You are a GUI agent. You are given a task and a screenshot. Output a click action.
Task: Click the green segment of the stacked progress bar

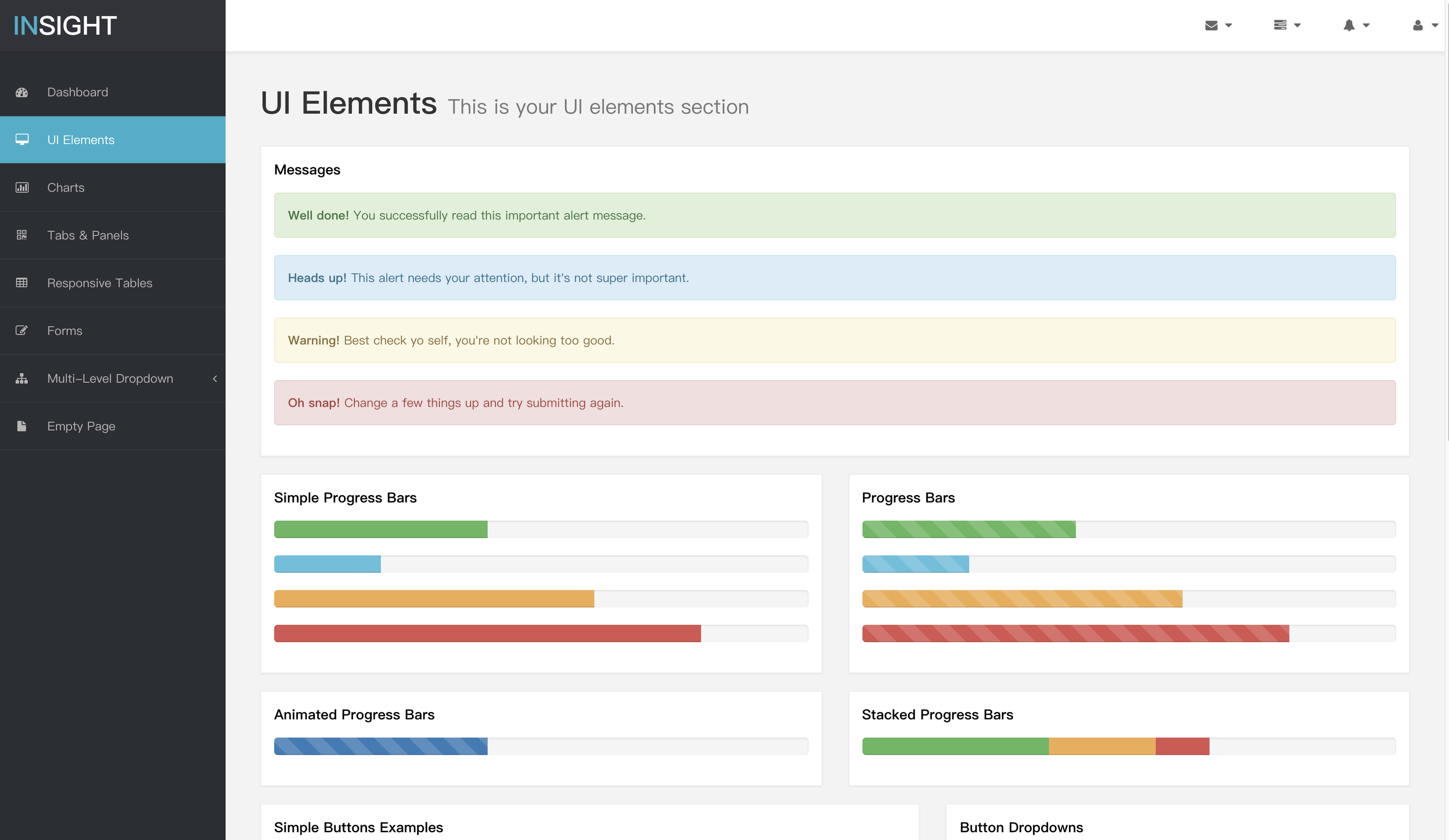954,746
